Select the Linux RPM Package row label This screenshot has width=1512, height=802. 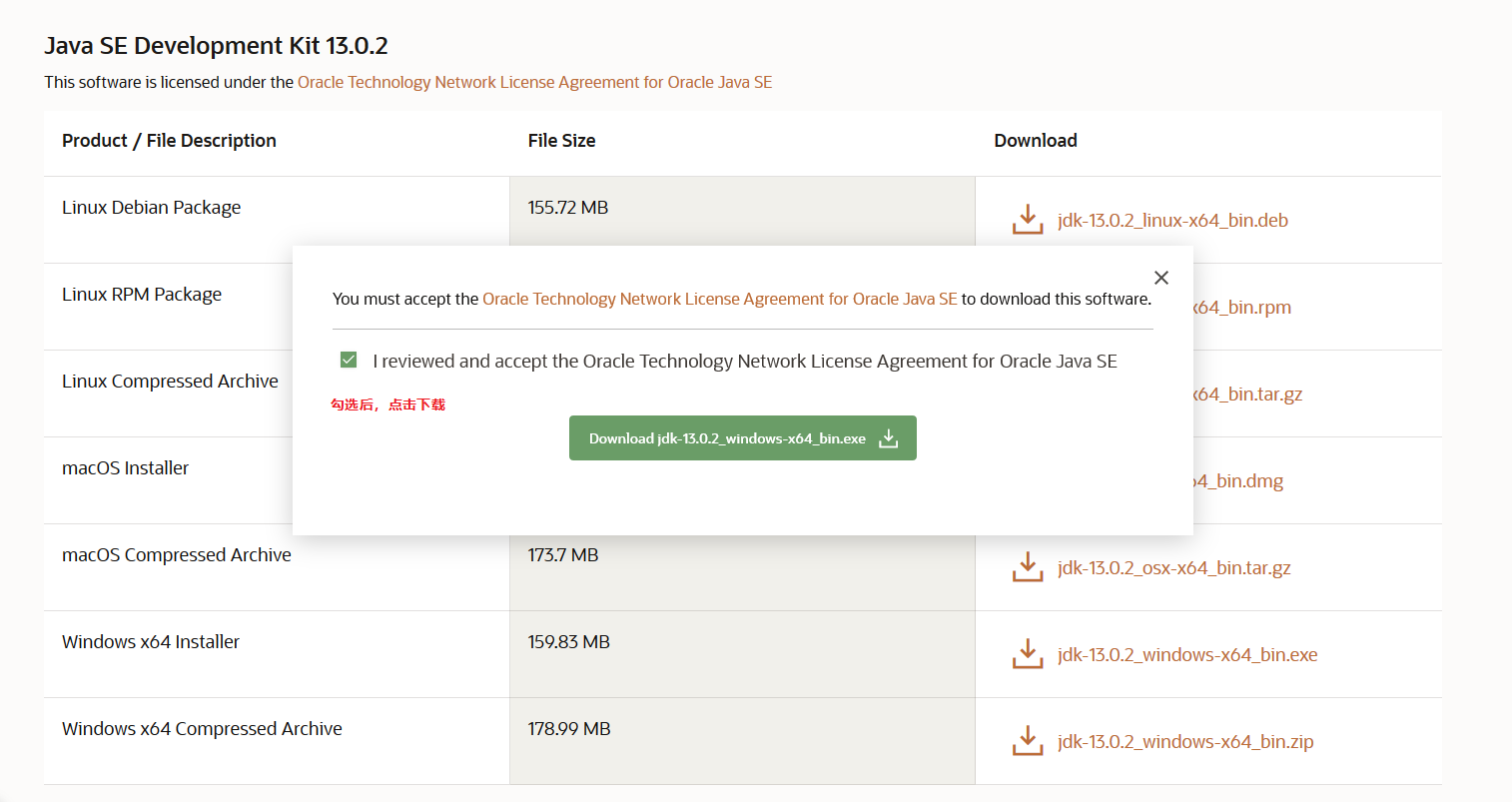[142, 295]
